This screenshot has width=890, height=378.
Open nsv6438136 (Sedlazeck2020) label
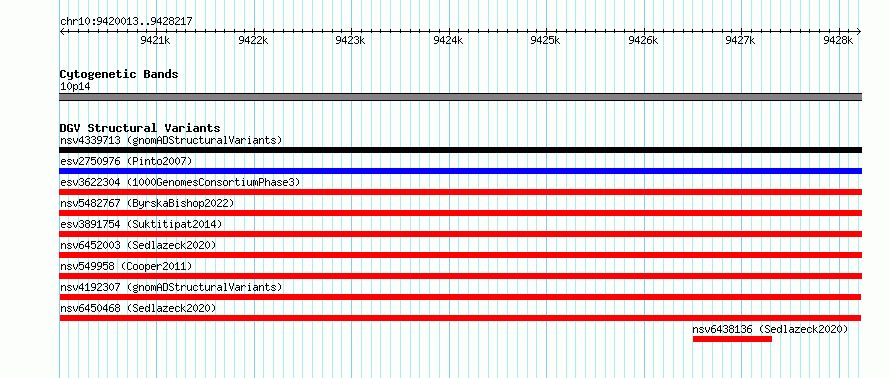click(770, 329)
